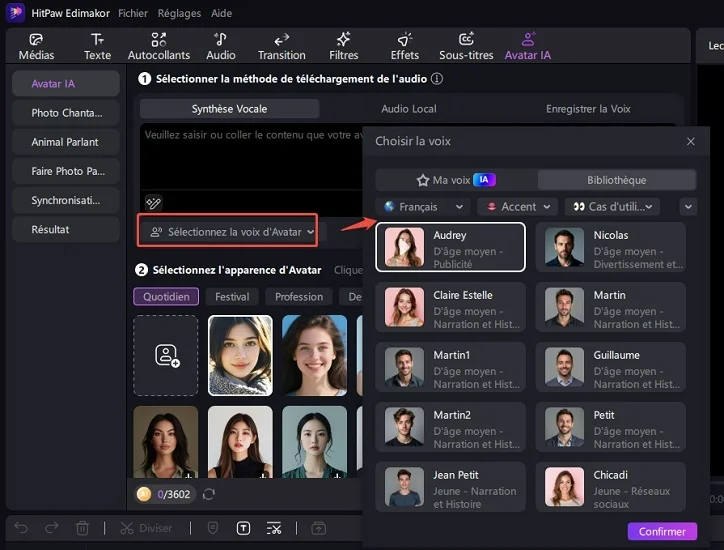
Task: Click the add custom avatar tile
Action: (166, 355)
